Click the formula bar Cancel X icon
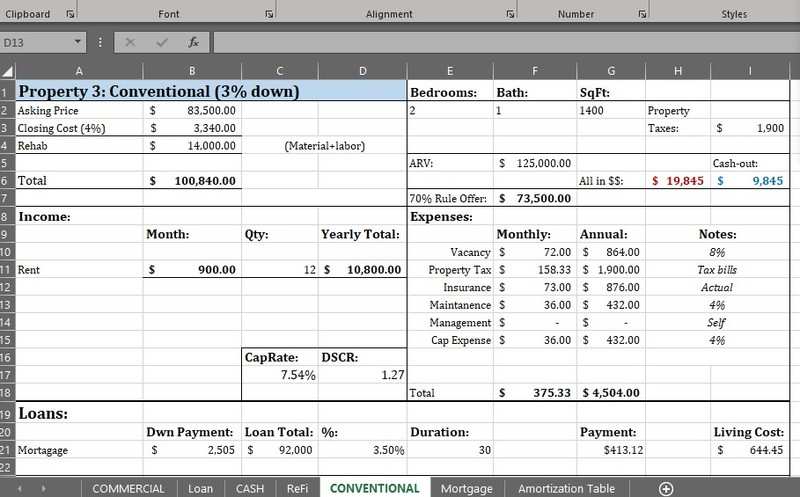The width and height of the screenshot is (800, 497). click(130, 43)
